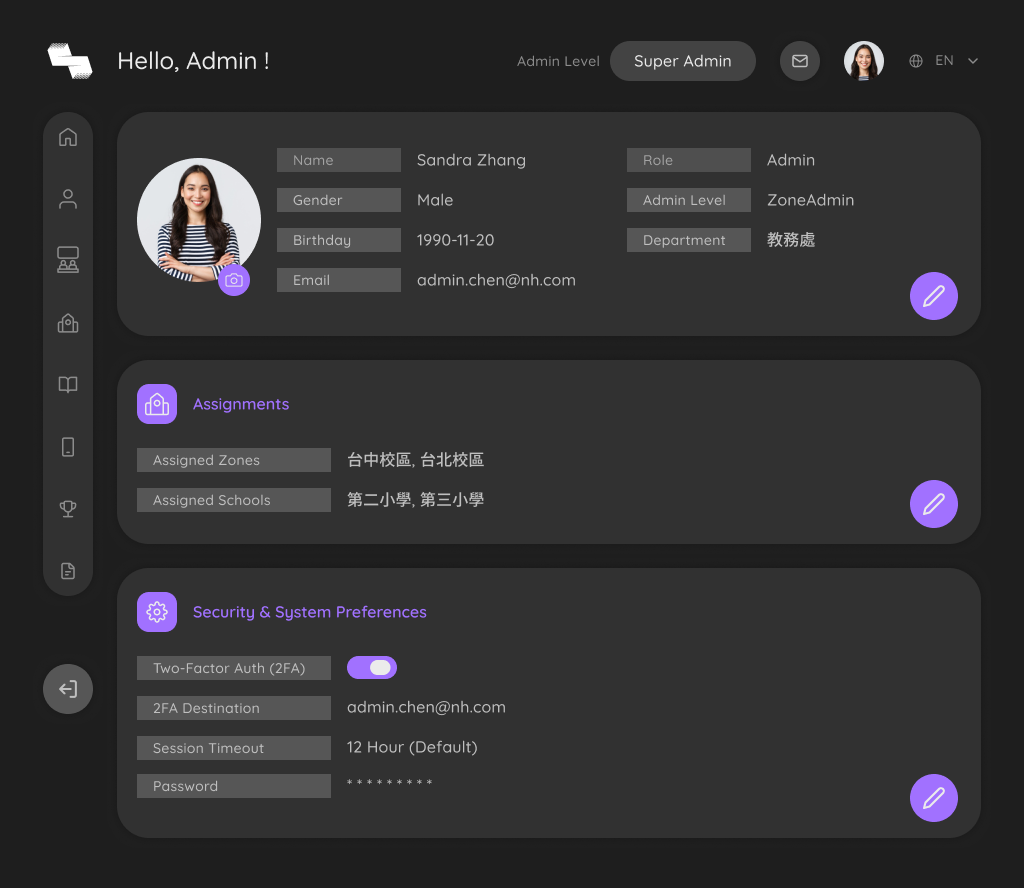Image resolution: width=1024 pixels, height=888 pixels.
Task: Click assigned zones 台中校區, 台北校區
Action: point(415,460)
